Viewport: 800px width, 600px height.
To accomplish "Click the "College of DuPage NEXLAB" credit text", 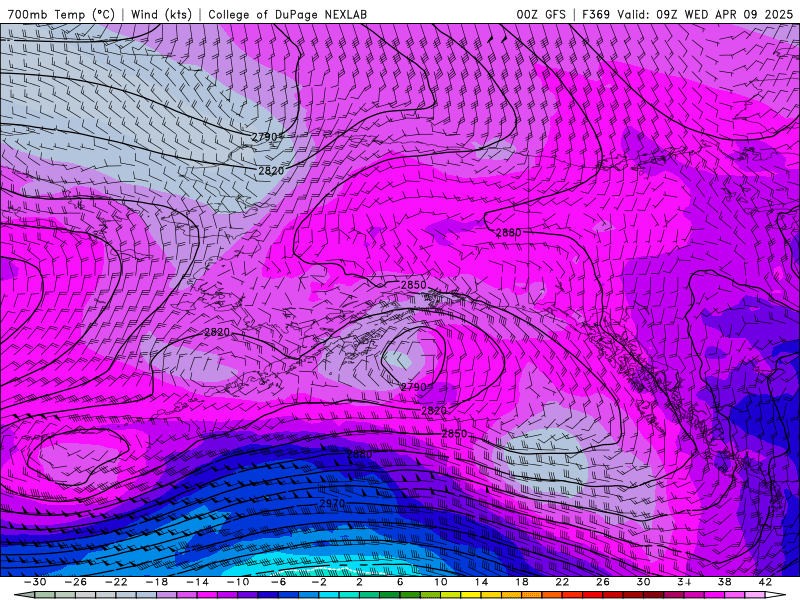I will point(287,14).
